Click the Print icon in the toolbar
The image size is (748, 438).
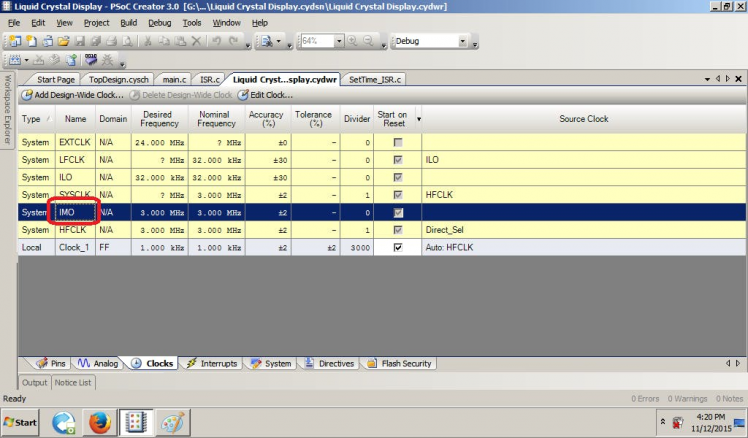112,41
